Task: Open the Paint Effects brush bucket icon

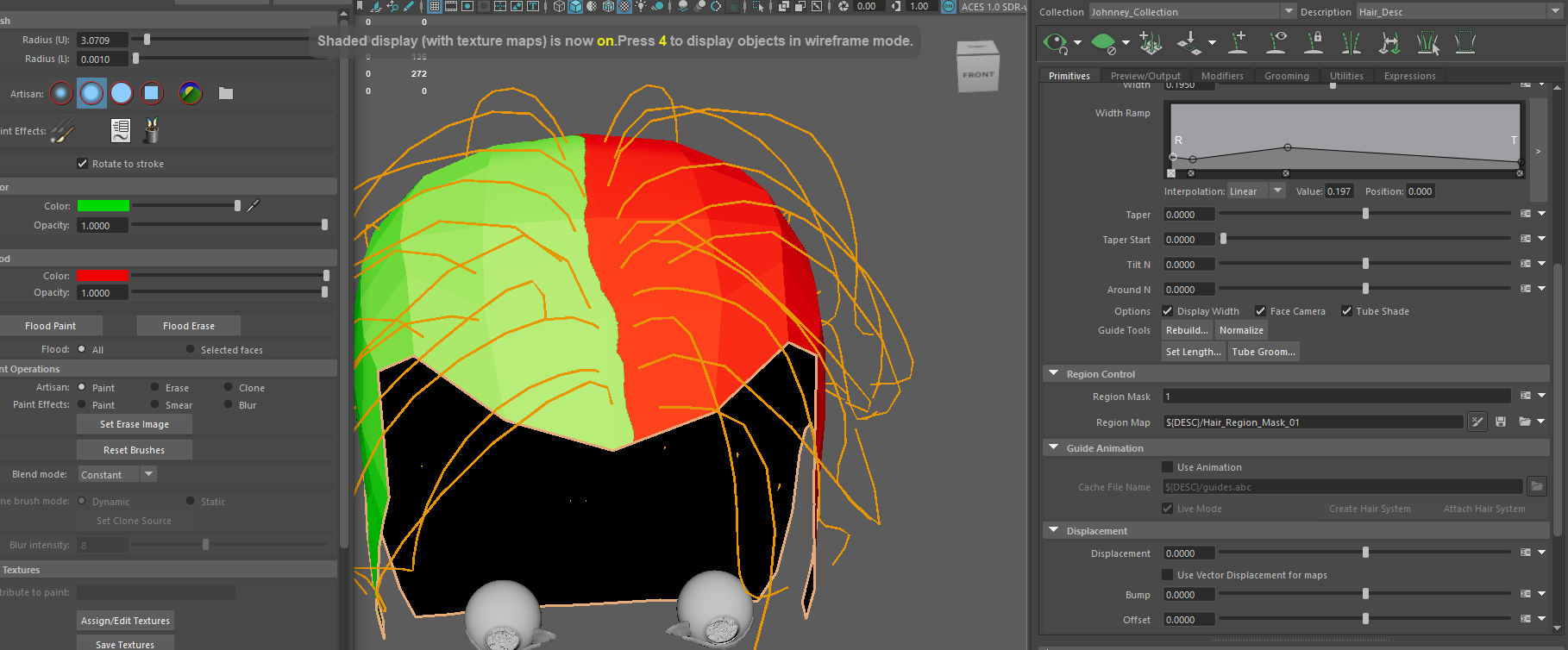Action: [152, 131]
